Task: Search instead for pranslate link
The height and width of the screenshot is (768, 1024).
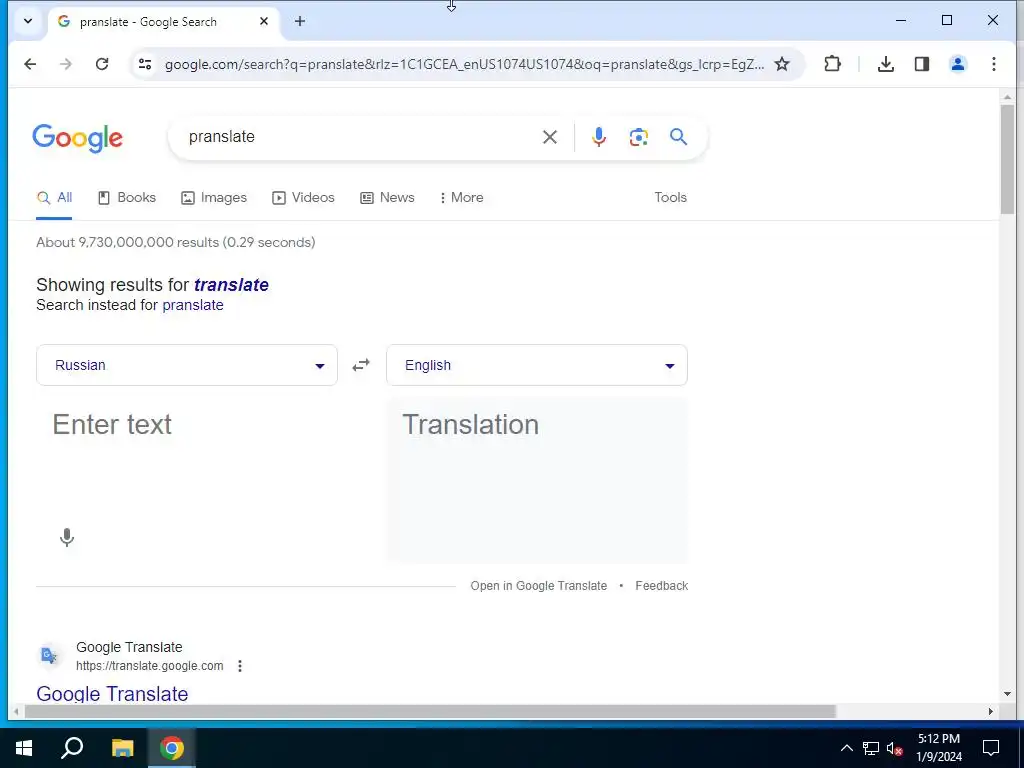Action: point(193,305)
